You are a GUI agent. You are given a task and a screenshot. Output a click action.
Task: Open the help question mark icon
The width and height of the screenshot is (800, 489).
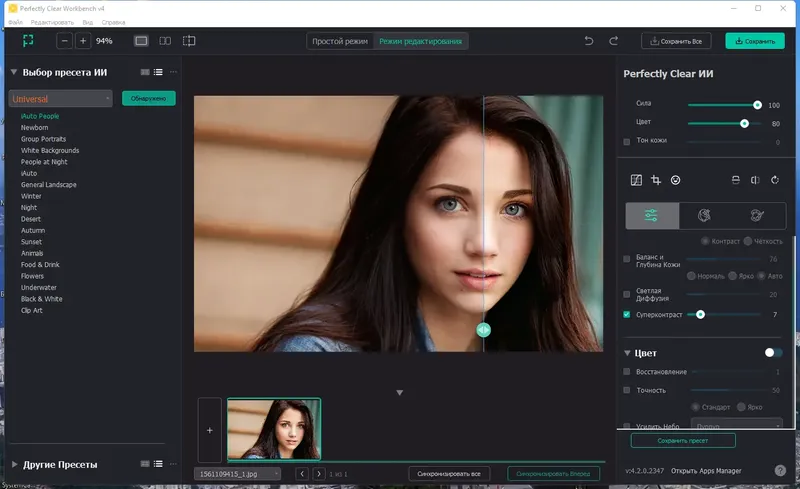coord(780,470)
